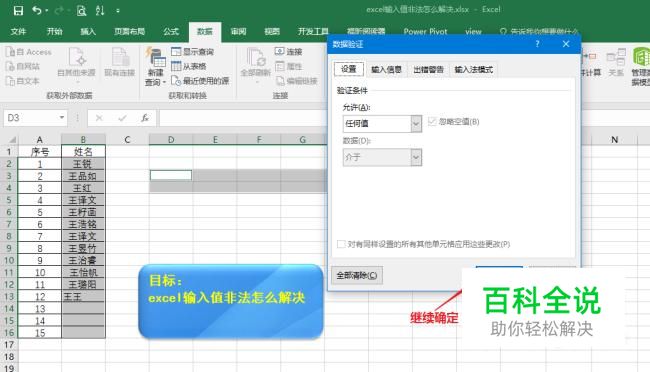Screen dimensions: 650x372
Task: Click 显示查询 show queries
Action: 192,52
